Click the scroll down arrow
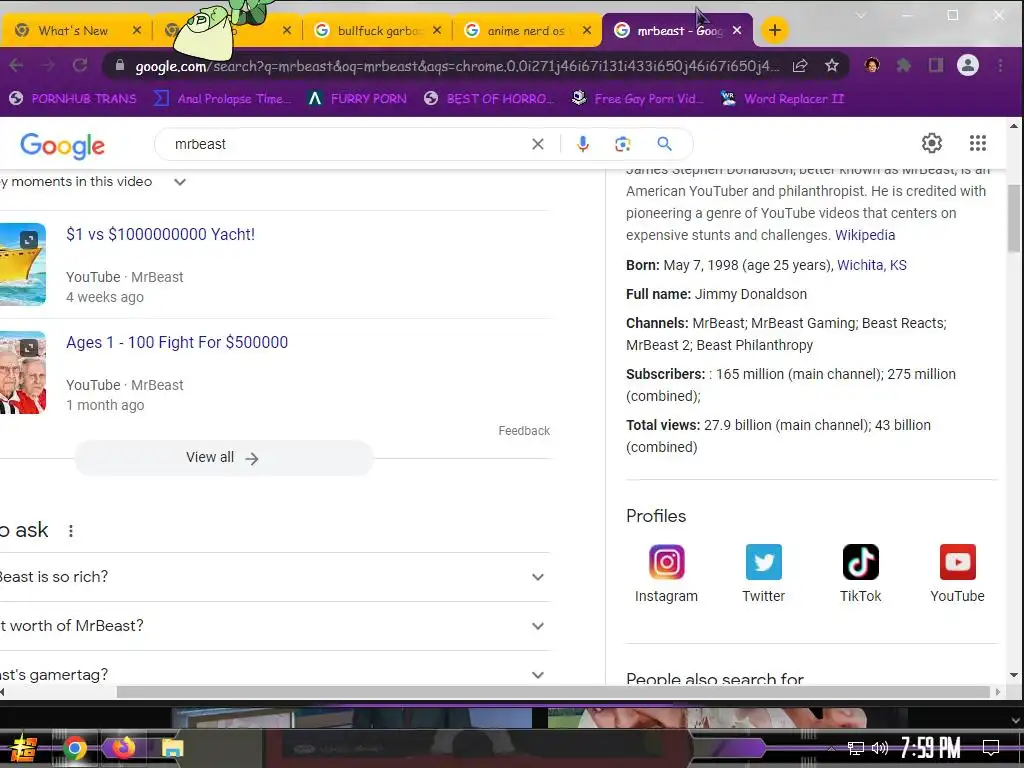This screenshot has width=1024, height=768. point(1014,675)
